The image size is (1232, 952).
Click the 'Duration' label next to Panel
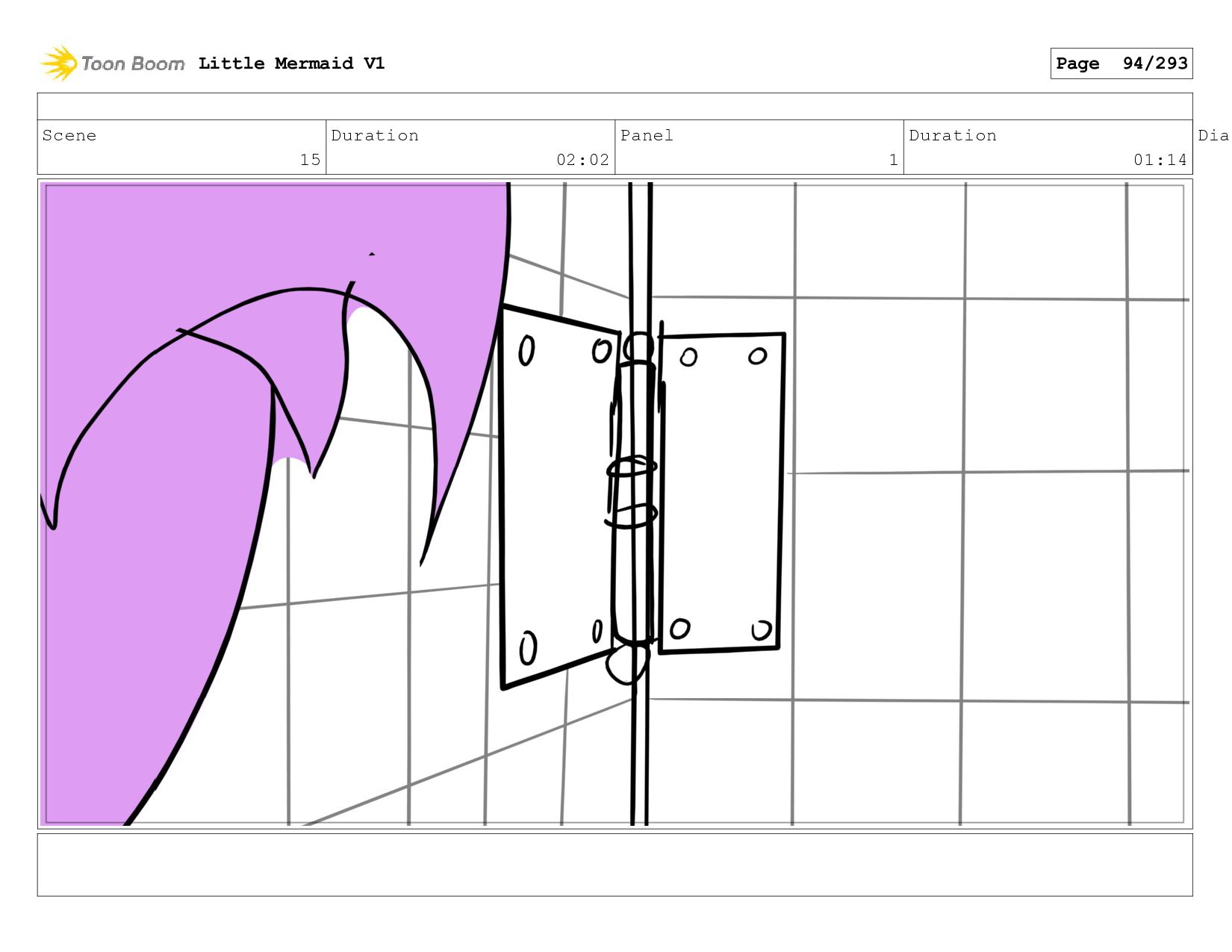(x=953, y=135)
